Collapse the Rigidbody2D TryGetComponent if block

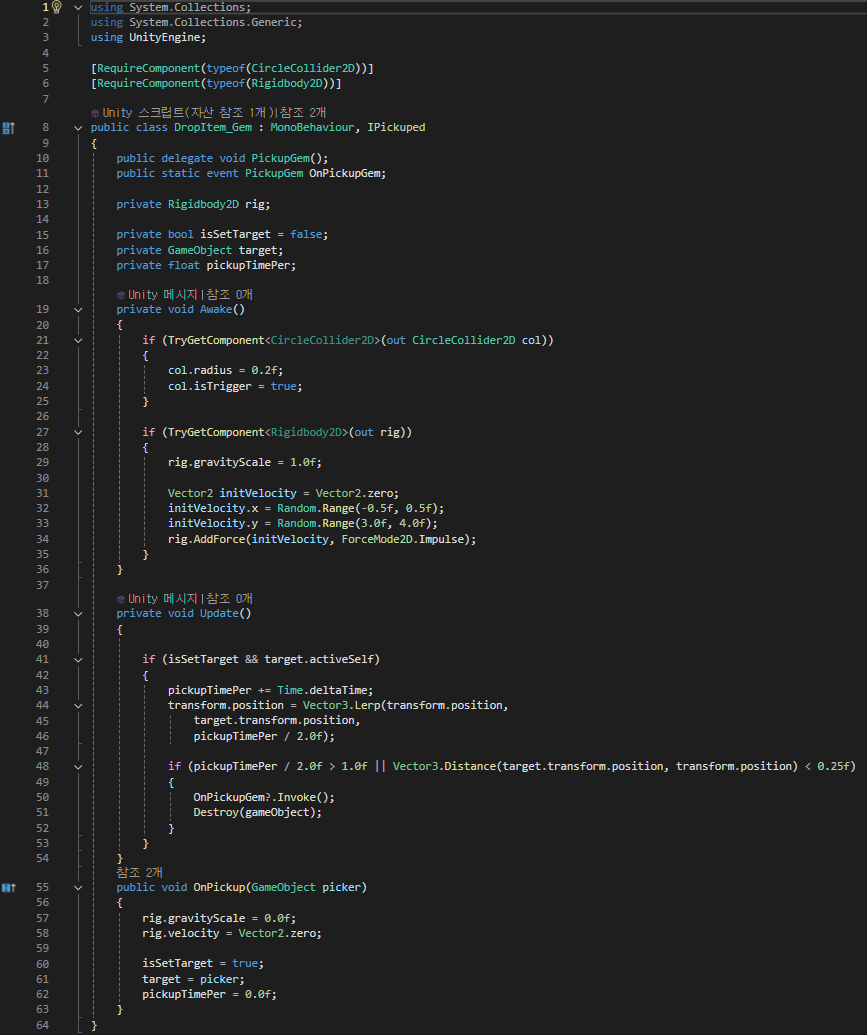(78, 432)
